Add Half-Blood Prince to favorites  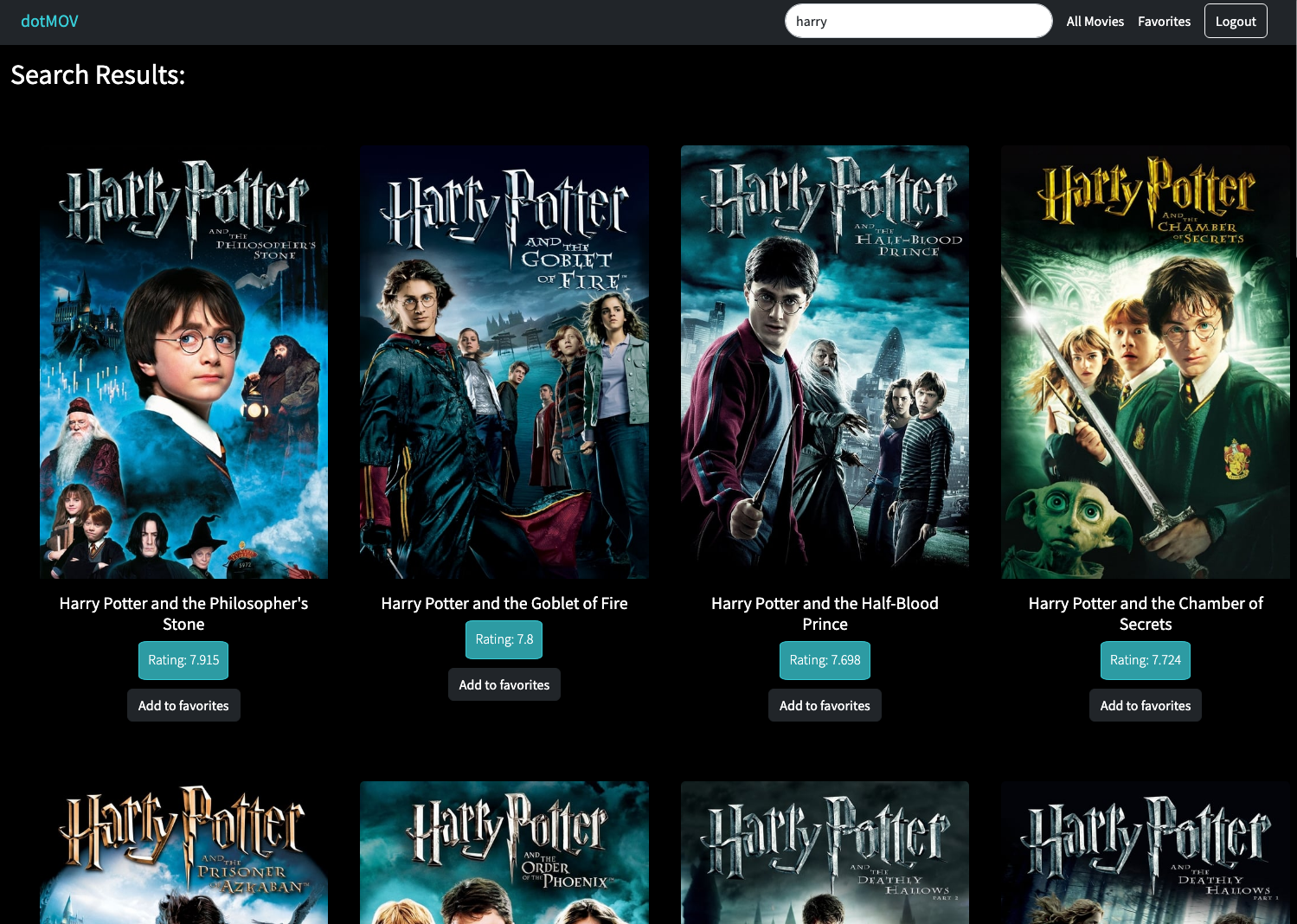point(825,705)
